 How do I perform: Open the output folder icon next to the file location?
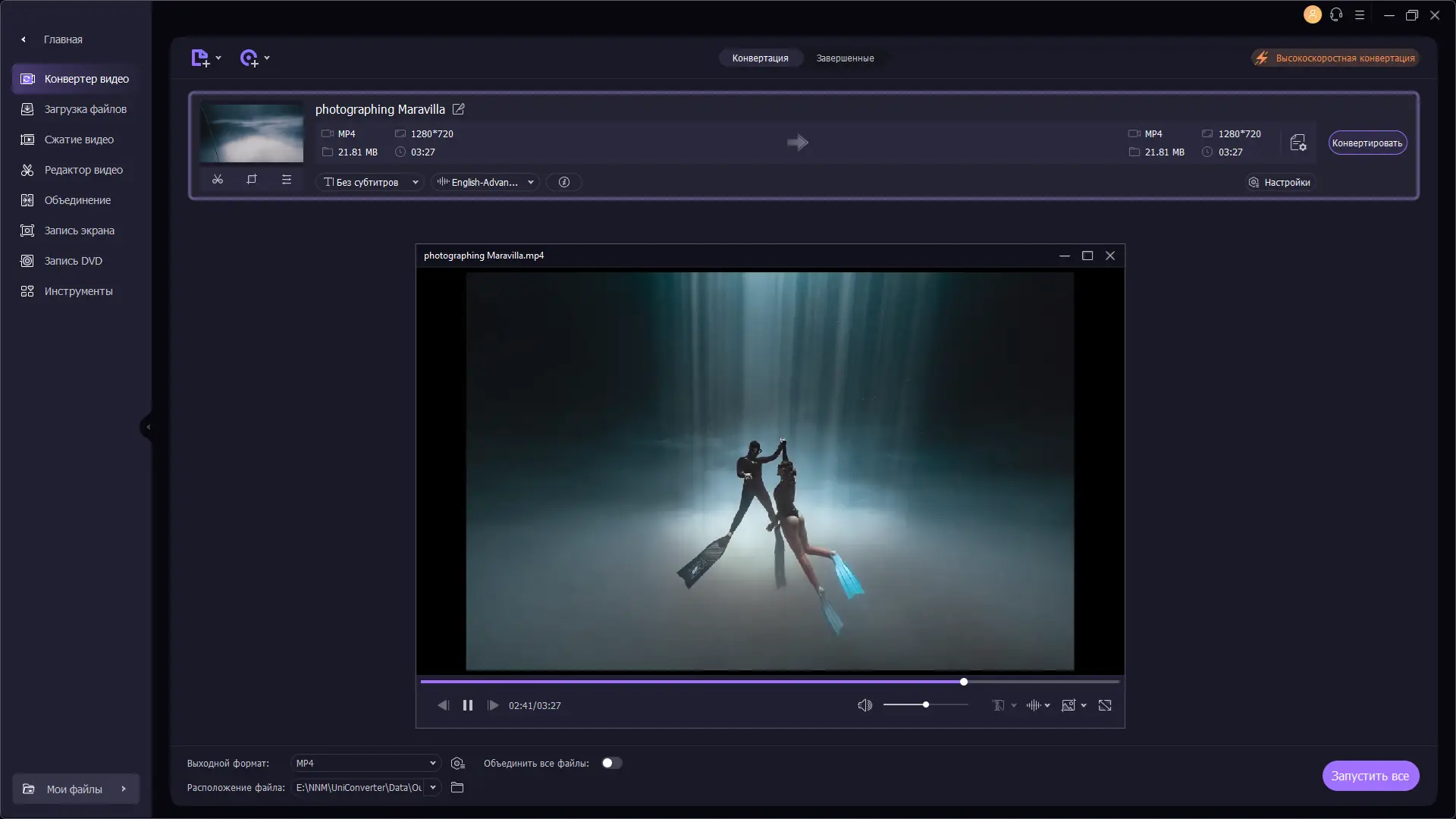point(457,787)
